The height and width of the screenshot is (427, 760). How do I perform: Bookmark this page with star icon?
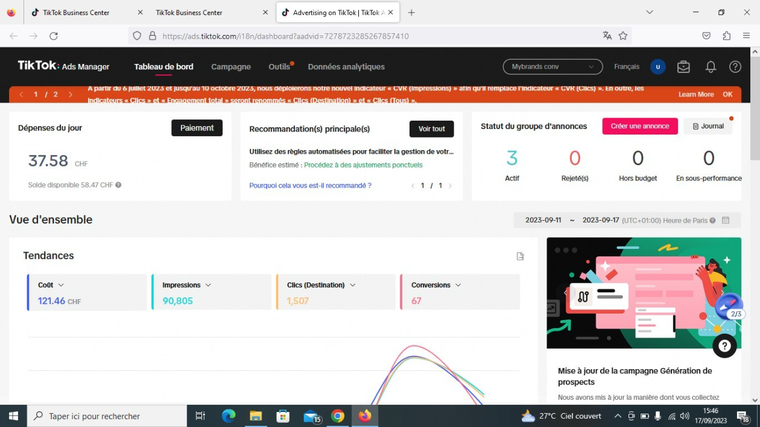pyautogui.click(x=624, y=35)
